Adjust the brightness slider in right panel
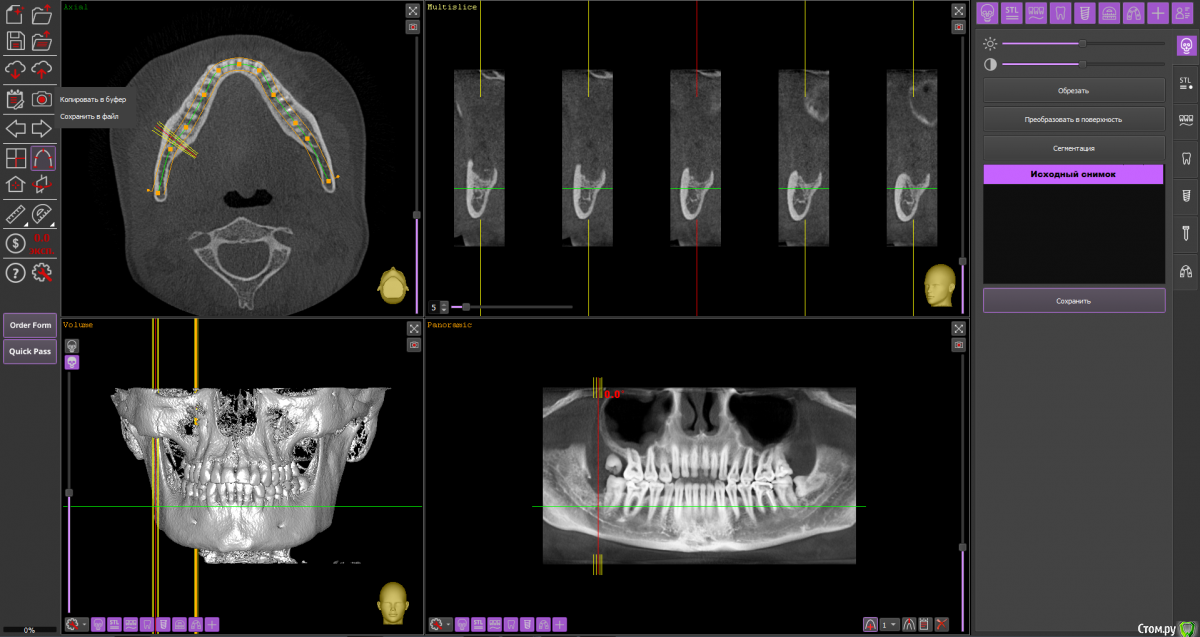 click(x=1082, y=43)
